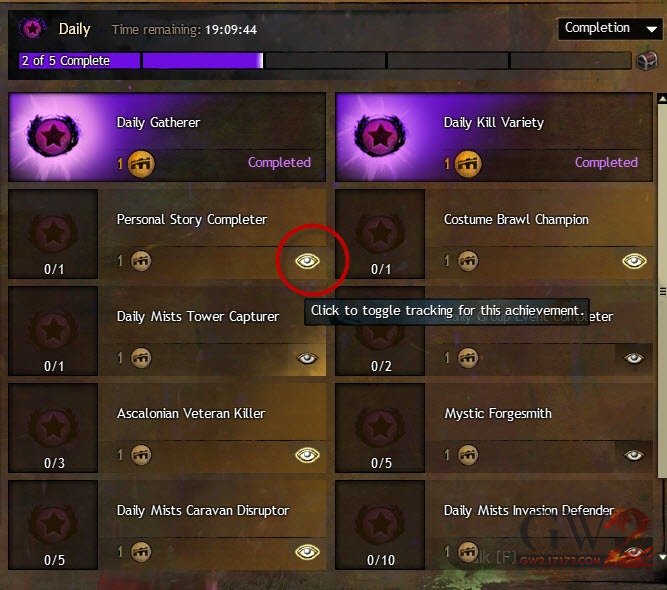Viewport: 667px width, 590px height.
Task: Click Personal Story Completer progress badge
Action: [53, 234]
